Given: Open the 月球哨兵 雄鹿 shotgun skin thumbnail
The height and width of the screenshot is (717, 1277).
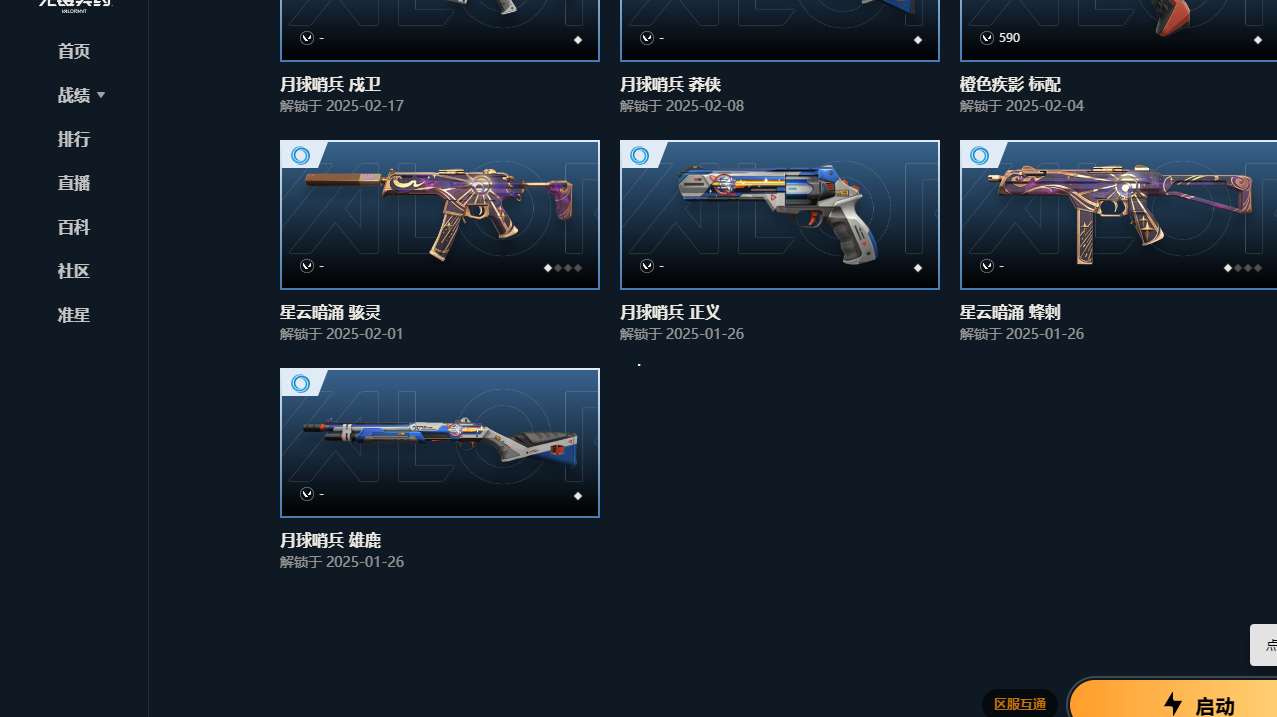Looking at the screenshot, I should 440,443.
